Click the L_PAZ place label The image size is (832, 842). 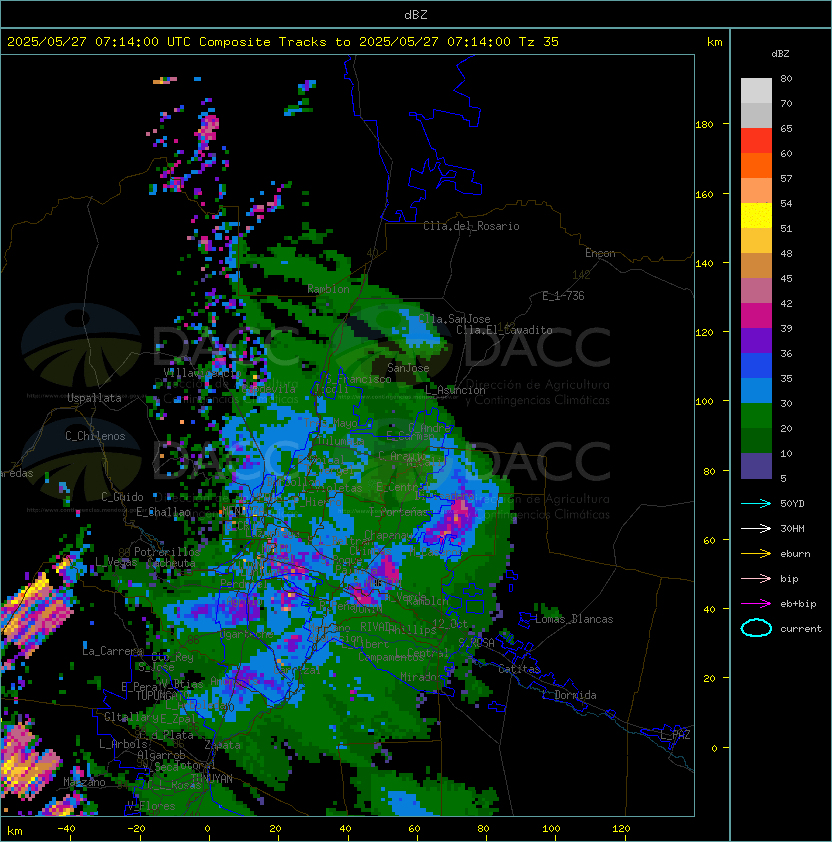point(675,735)
